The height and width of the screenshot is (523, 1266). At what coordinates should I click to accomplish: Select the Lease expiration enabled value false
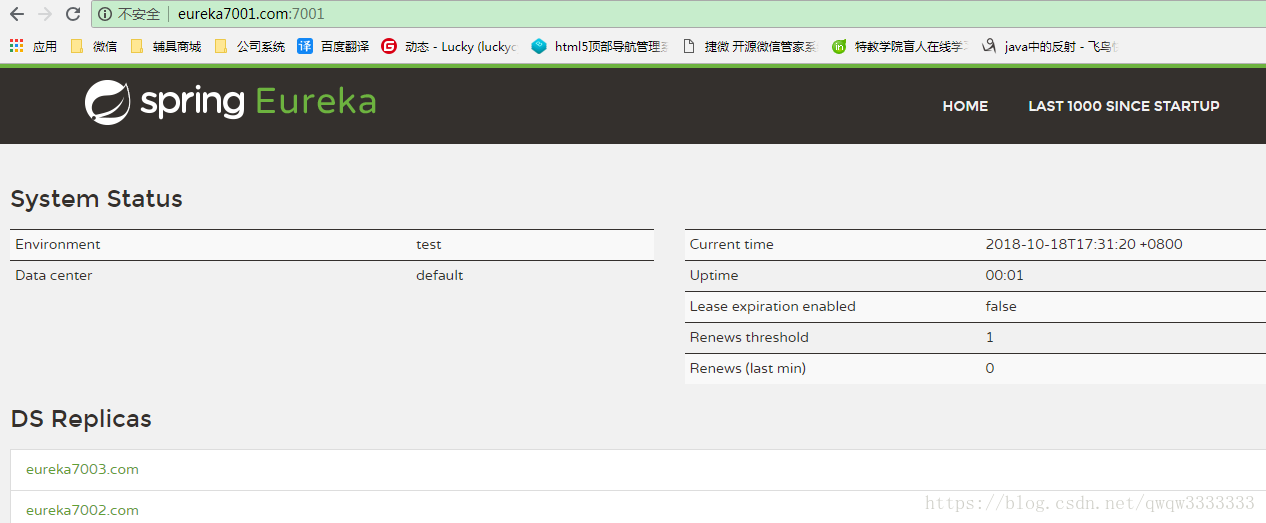point(1001,306)
